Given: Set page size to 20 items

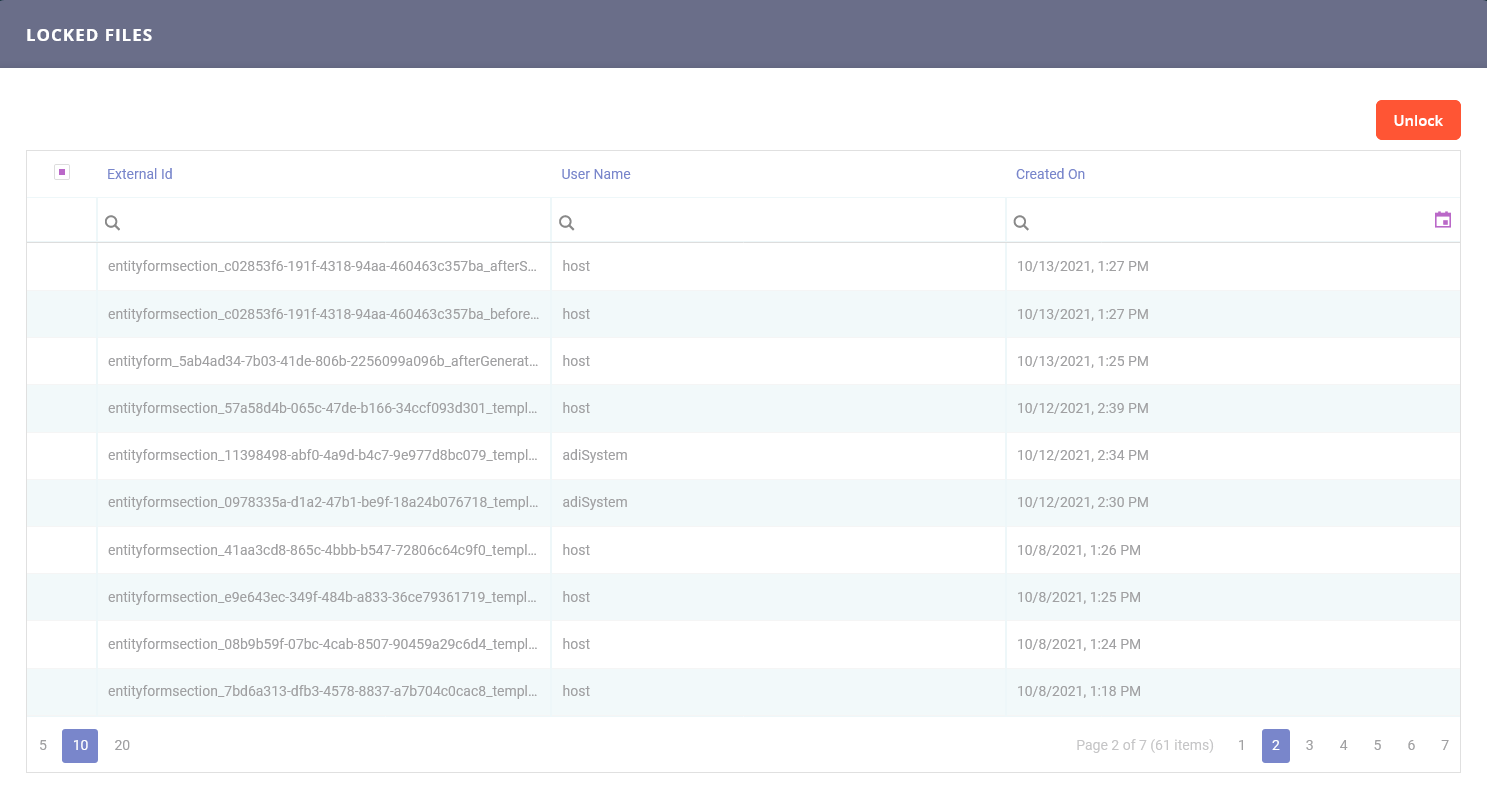Looking at the screenshot, I should (122, 745).
